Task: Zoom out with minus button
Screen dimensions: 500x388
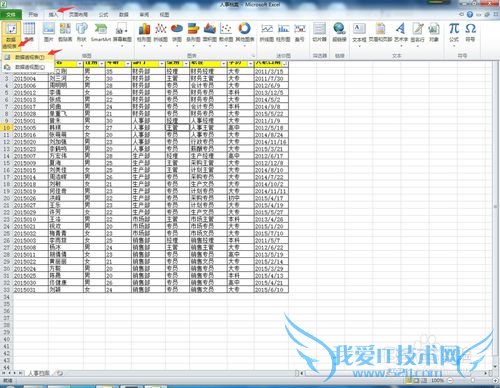Action: click(450, 380)
